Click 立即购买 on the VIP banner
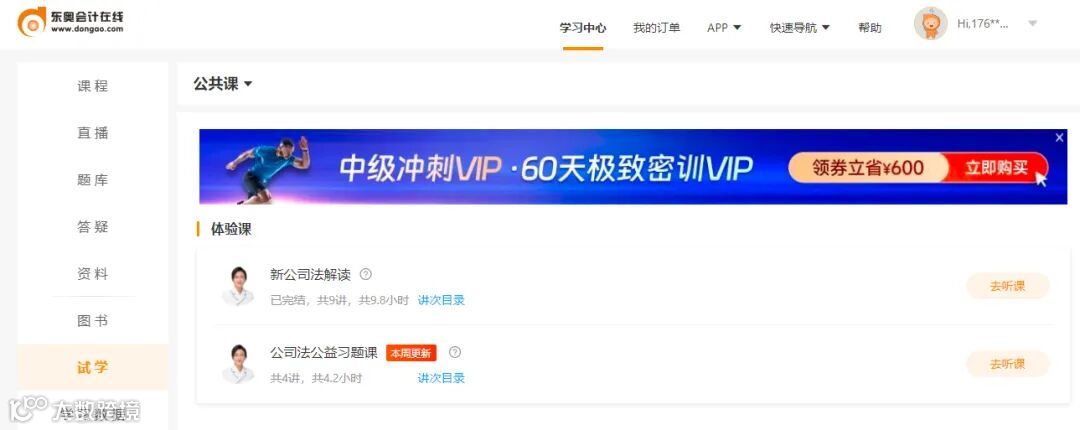The width and height of the screenshot is (1080, 430). 997,167
